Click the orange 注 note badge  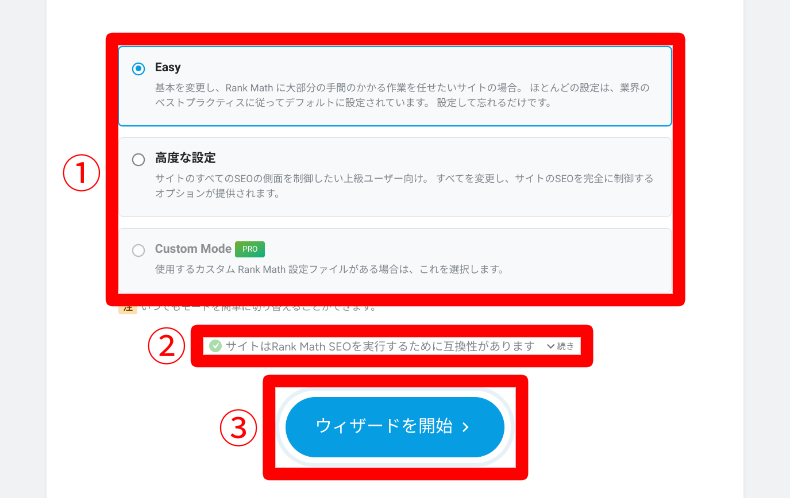click(128, 308)
